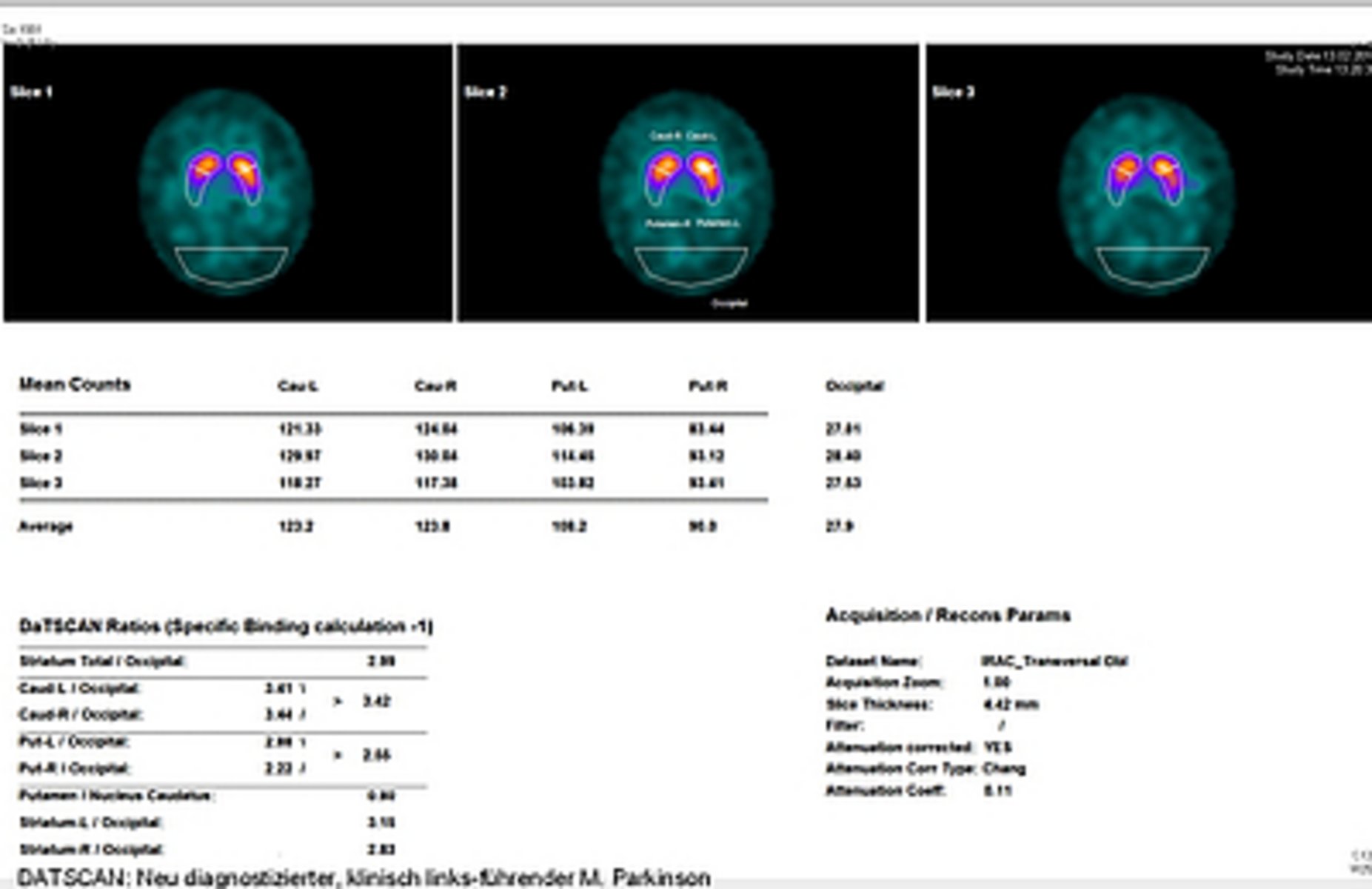This screenshot has width=1372, height=889.
Task: Click the 'Put L' column header
Action: pos(569,386)
